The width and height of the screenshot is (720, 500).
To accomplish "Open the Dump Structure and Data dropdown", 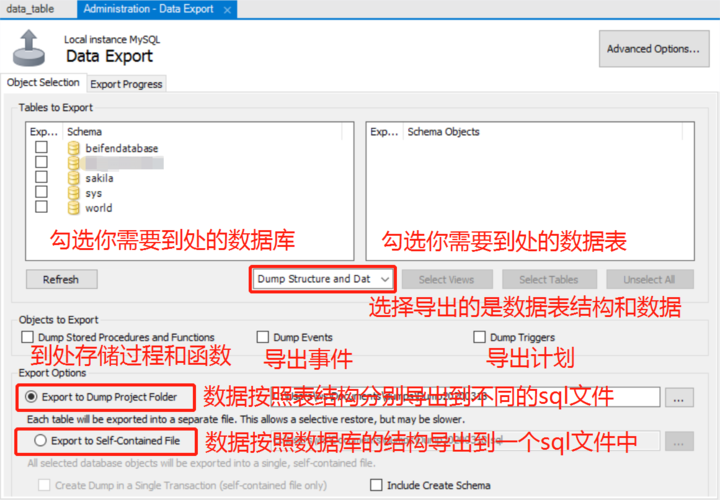I will (323, 279).
